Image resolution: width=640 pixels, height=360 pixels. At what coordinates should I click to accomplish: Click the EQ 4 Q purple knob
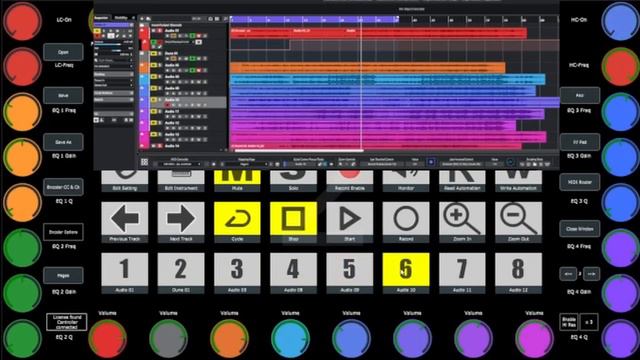pyautogui.click(x=621, y=338)
